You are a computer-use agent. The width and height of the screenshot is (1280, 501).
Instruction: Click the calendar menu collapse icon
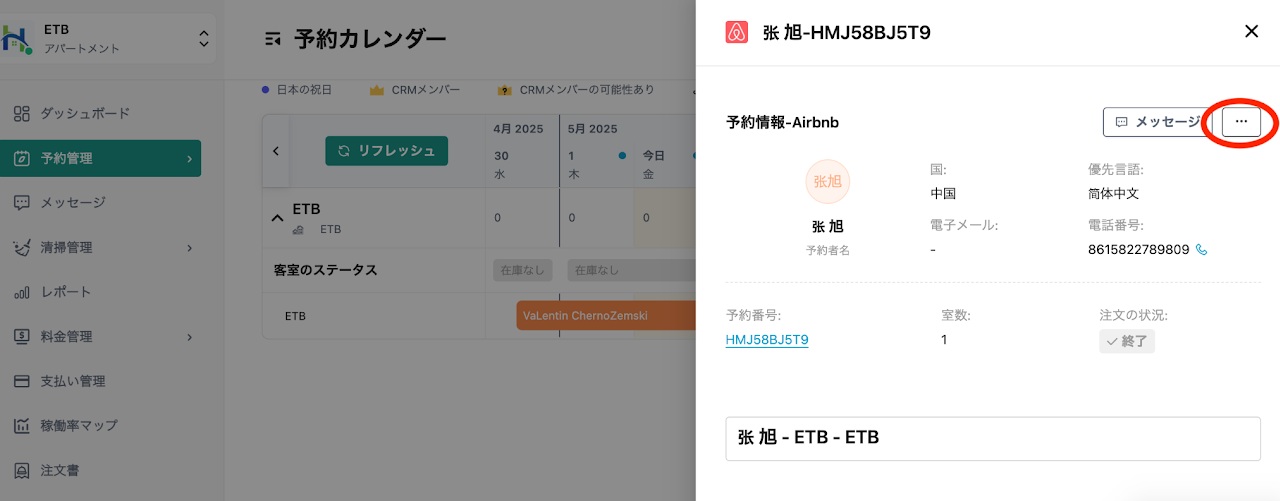(272, 40)
